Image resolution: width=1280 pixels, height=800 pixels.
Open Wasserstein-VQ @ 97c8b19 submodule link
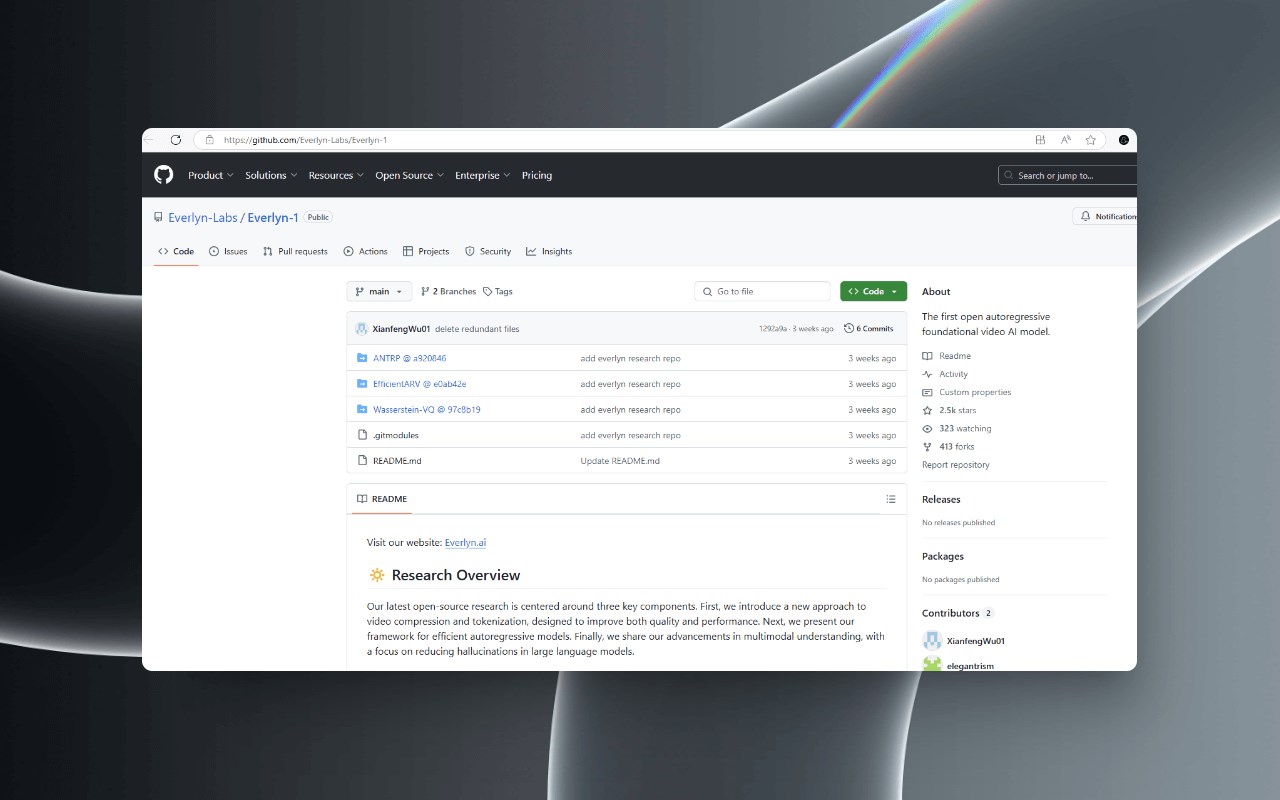pyautogui.click(x=427, y=409)
